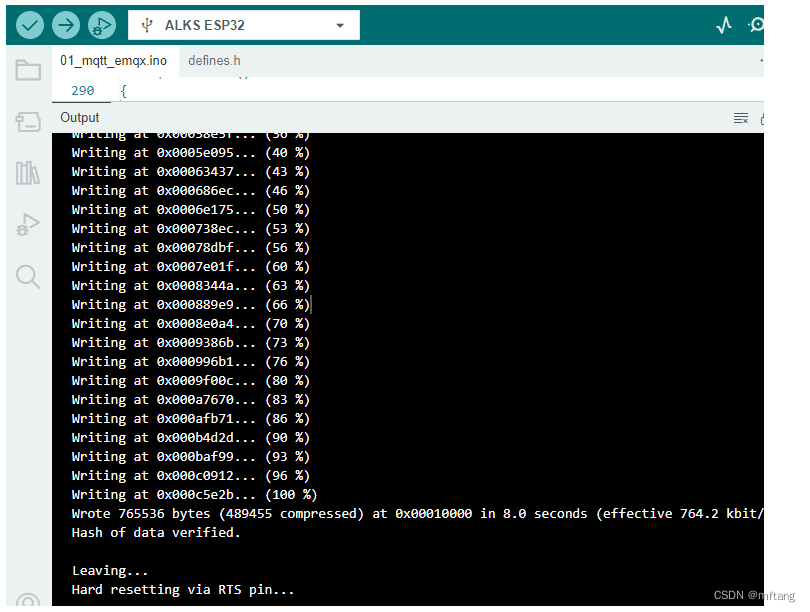Switch to the defines.h tab

click(213, 60)
